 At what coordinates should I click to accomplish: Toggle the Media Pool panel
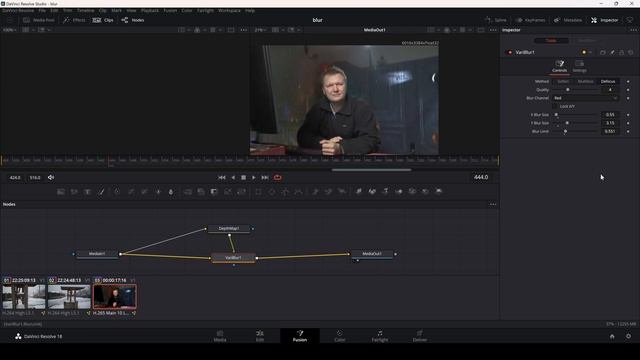39,20
